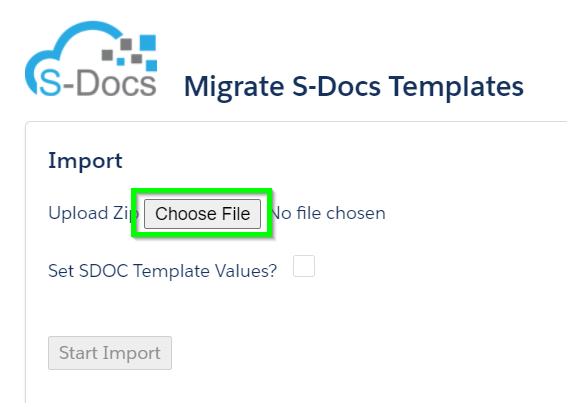The height and width of the screenshot is (403, 567).
Task: Click the gray 'Docs' wordmark in logo
Action: pyautogui.click(x=116, y=83)
